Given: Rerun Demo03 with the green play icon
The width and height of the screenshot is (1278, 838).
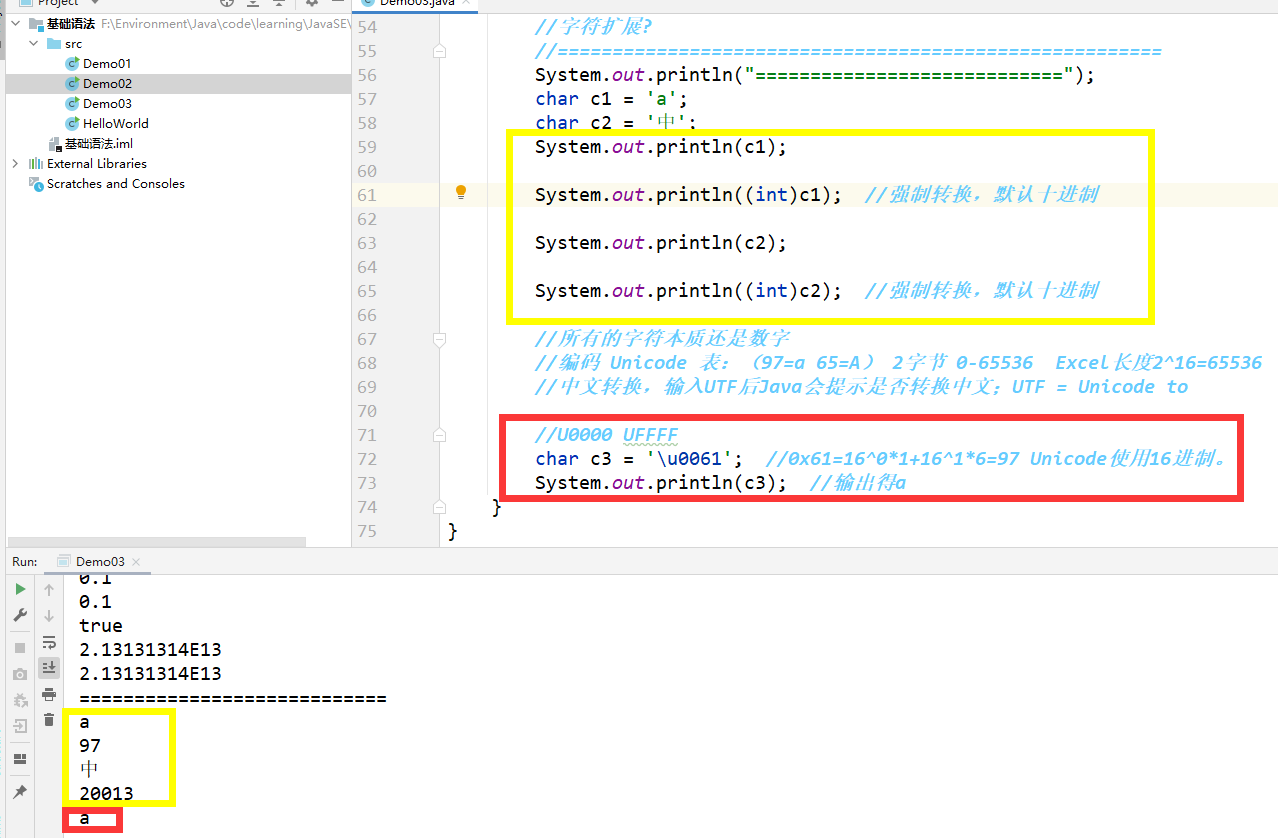Looking at the screenshot, I should [20, 590].
